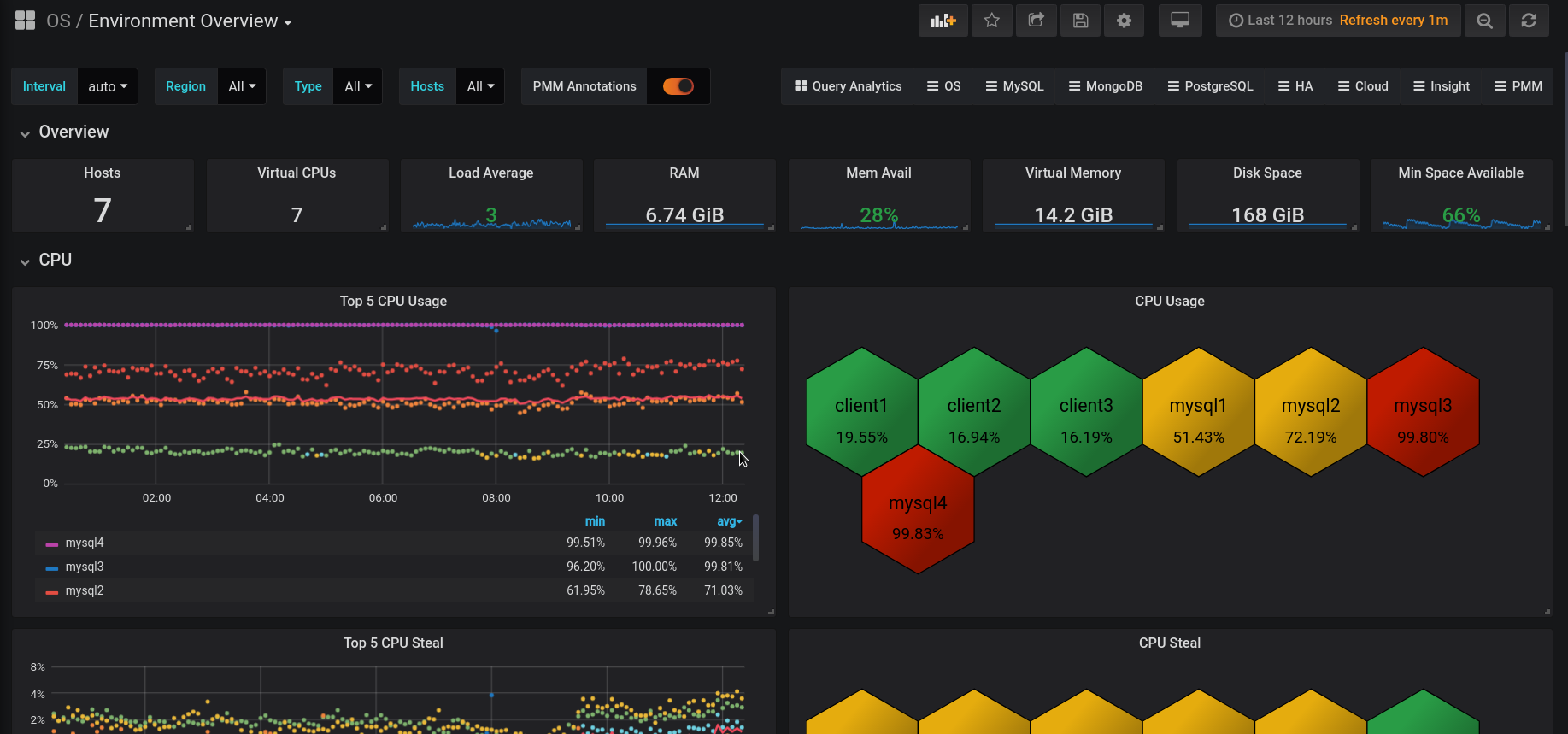Sort legend by avg column header
The height and width of the screenshot is (734, 1568).
(x=728, y=521)
